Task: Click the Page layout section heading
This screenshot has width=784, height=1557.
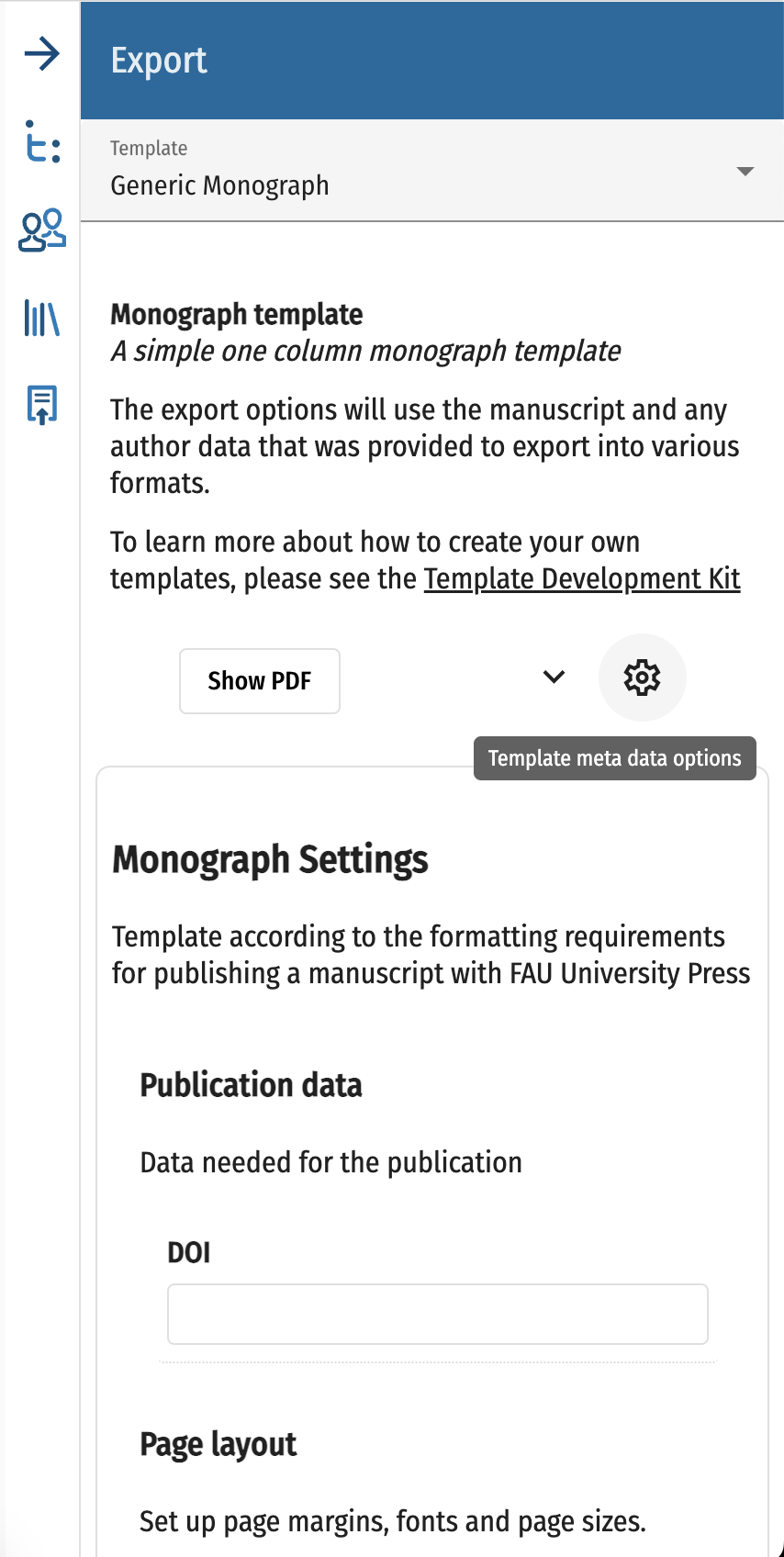Action: pos(218,1445)
